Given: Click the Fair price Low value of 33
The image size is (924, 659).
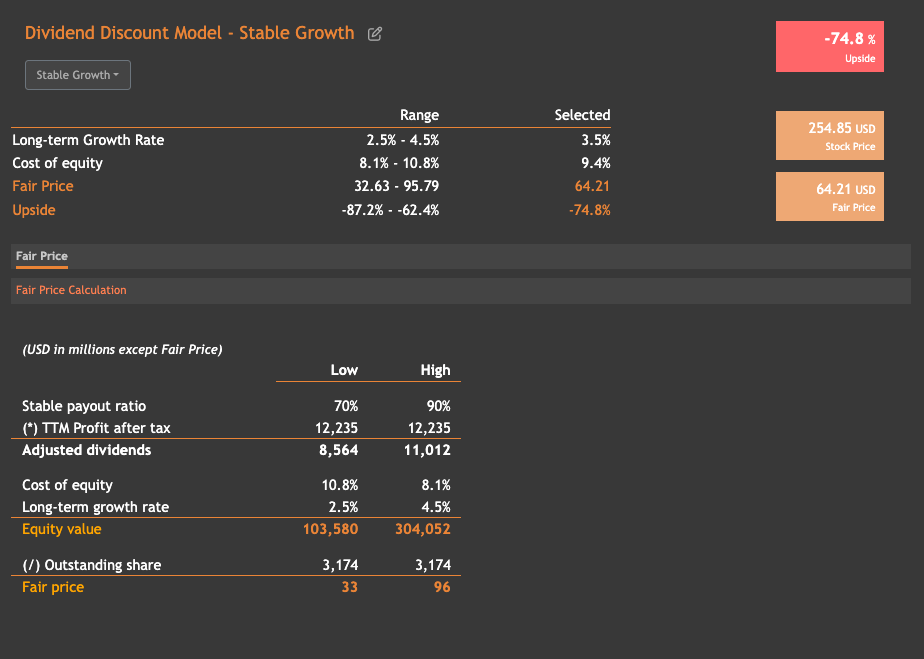Looking at the screenshot, I should pos(348,586).
